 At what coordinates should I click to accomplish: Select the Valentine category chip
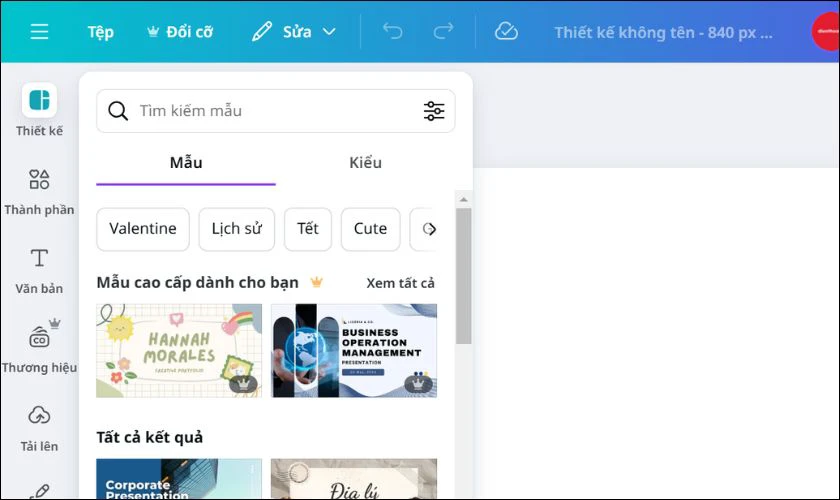[143, 229]
